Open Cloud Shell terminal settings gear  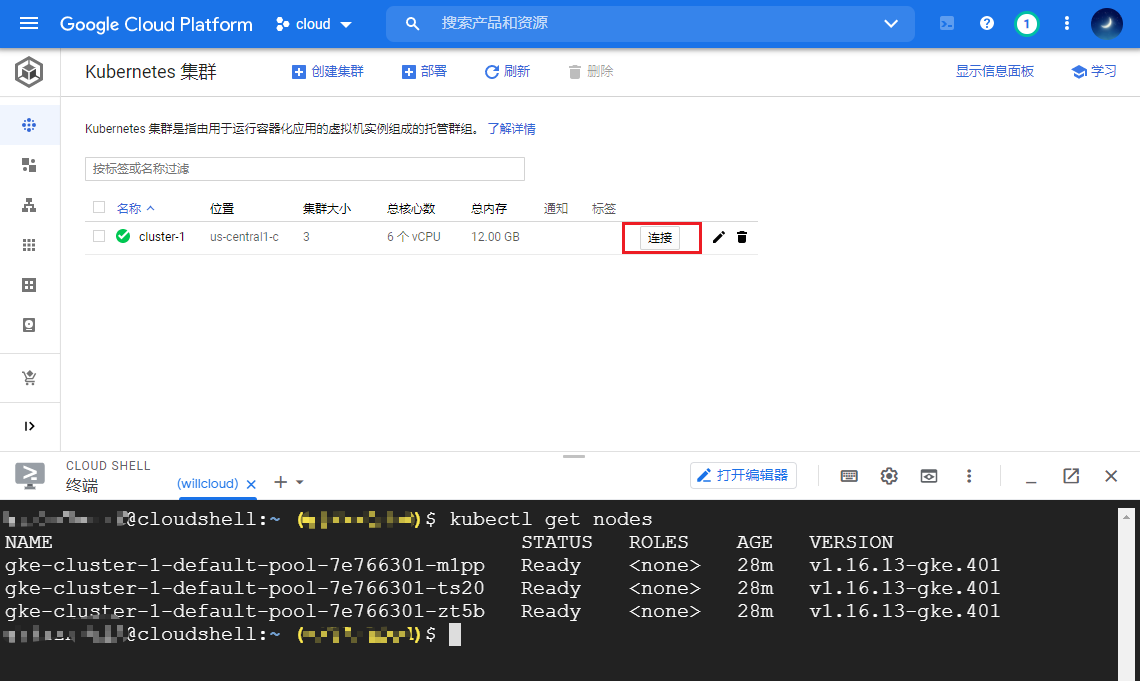888,476
